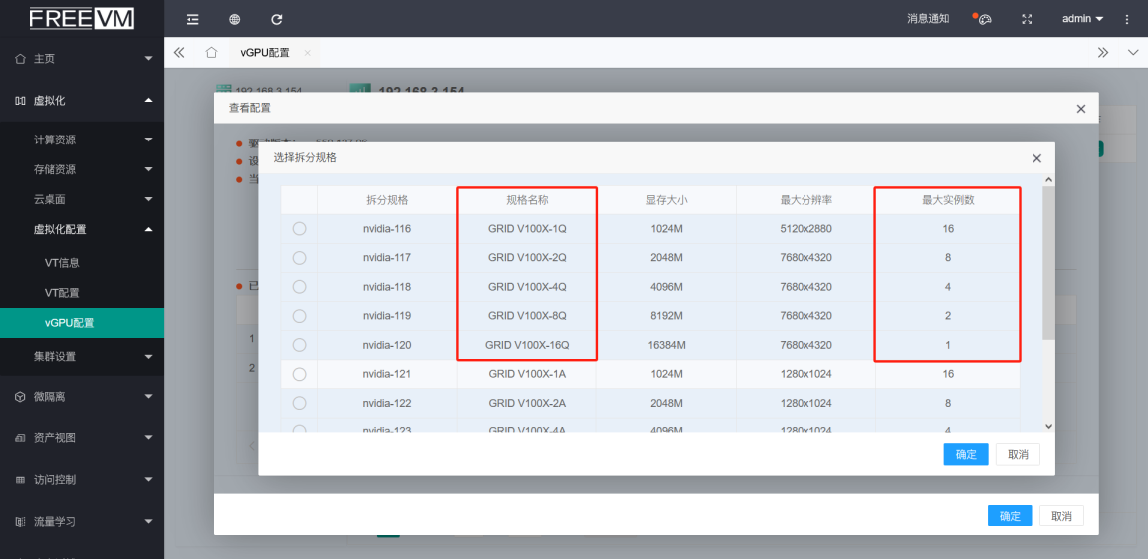Click the 最大分辨率 column header
This screenshot has height=559, width=1148.
click(x=806, y=200)
